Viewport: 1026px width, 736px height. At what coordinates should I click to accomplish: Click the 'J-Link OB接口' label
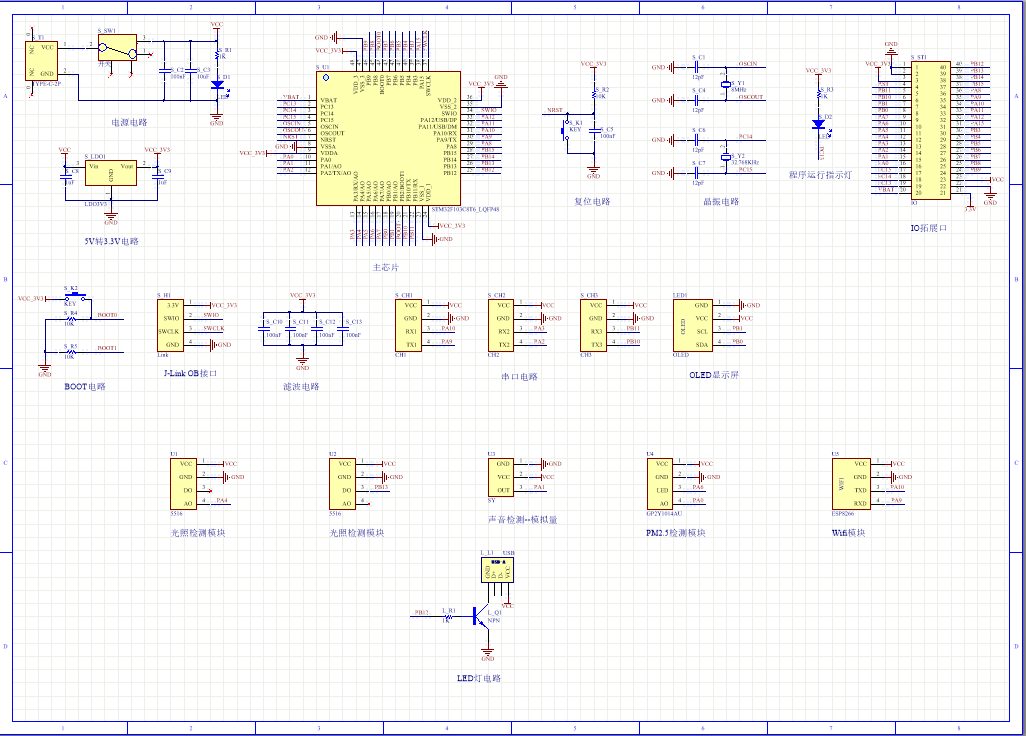click(x=190, y=374)
